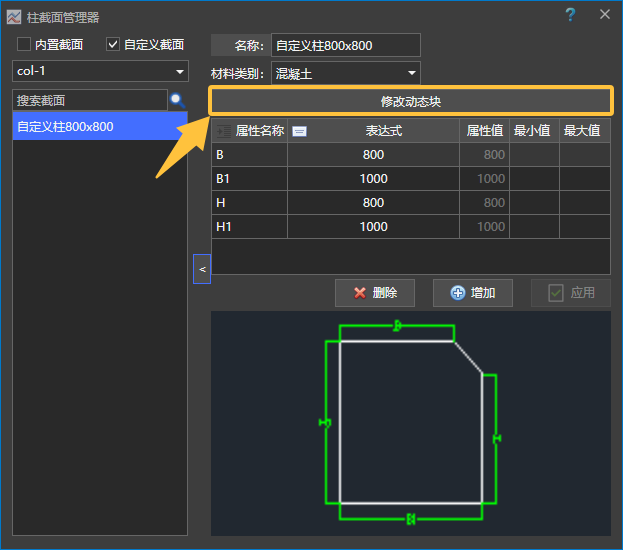Click the 最小值 column header

(x=534, y=131)
